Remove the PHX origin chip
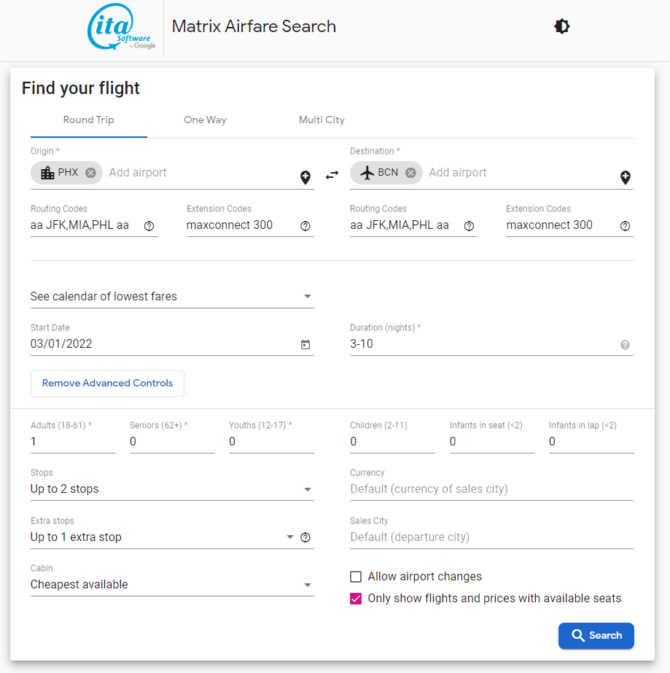The width and height of the screenshot is (670, 673). click(90, 173)
